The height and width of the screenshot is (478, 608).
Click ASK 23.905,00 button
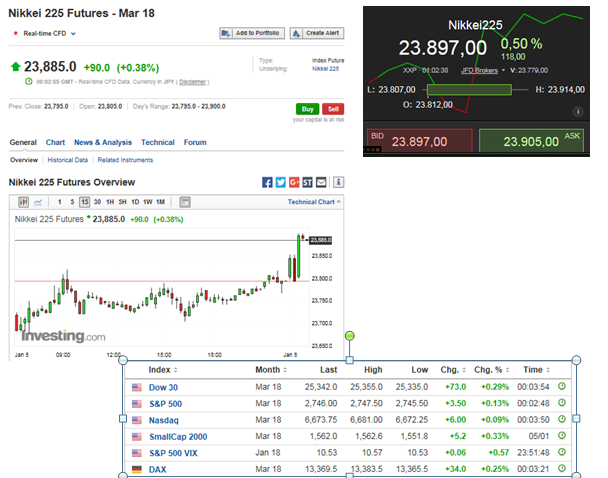pos(531,141)
